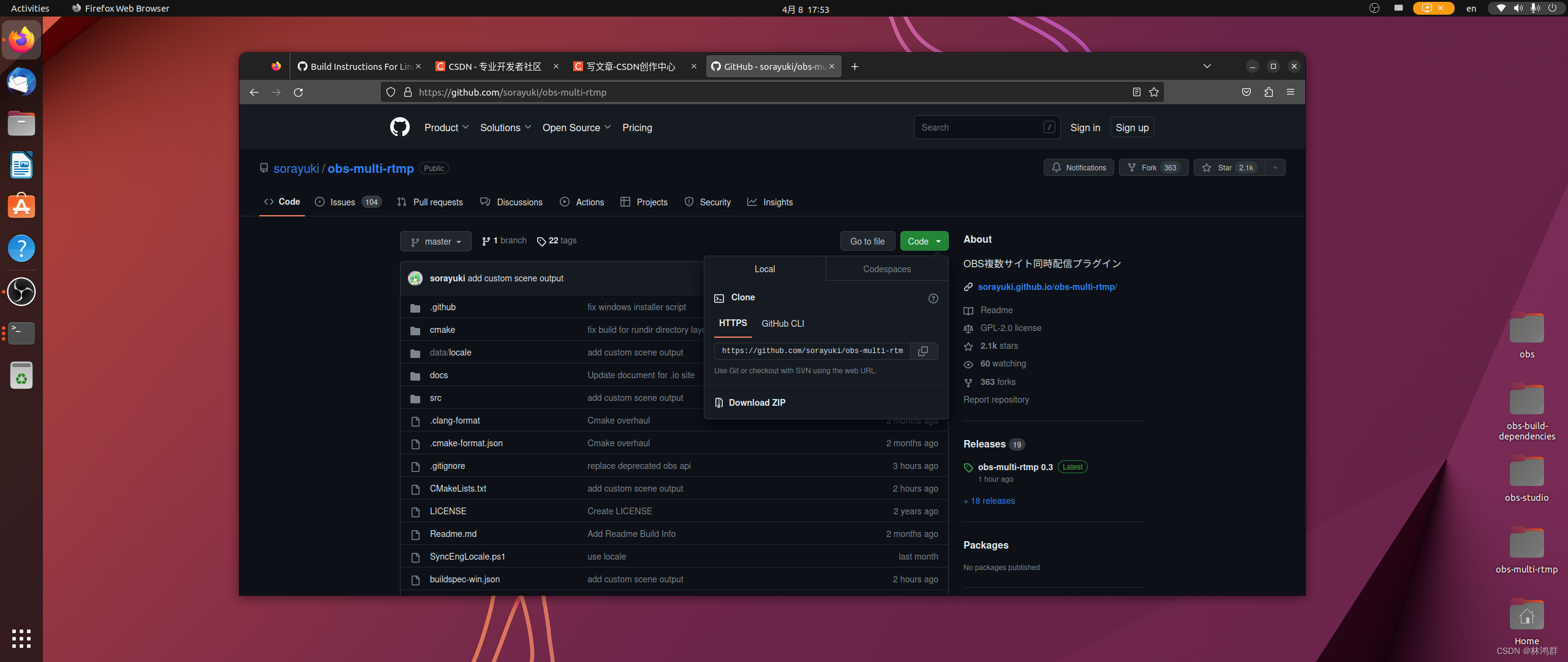Screen dimensions: 1568x662
Task: Copy the HTTPS clone URL to clipboard
Action: click(924, 351)
